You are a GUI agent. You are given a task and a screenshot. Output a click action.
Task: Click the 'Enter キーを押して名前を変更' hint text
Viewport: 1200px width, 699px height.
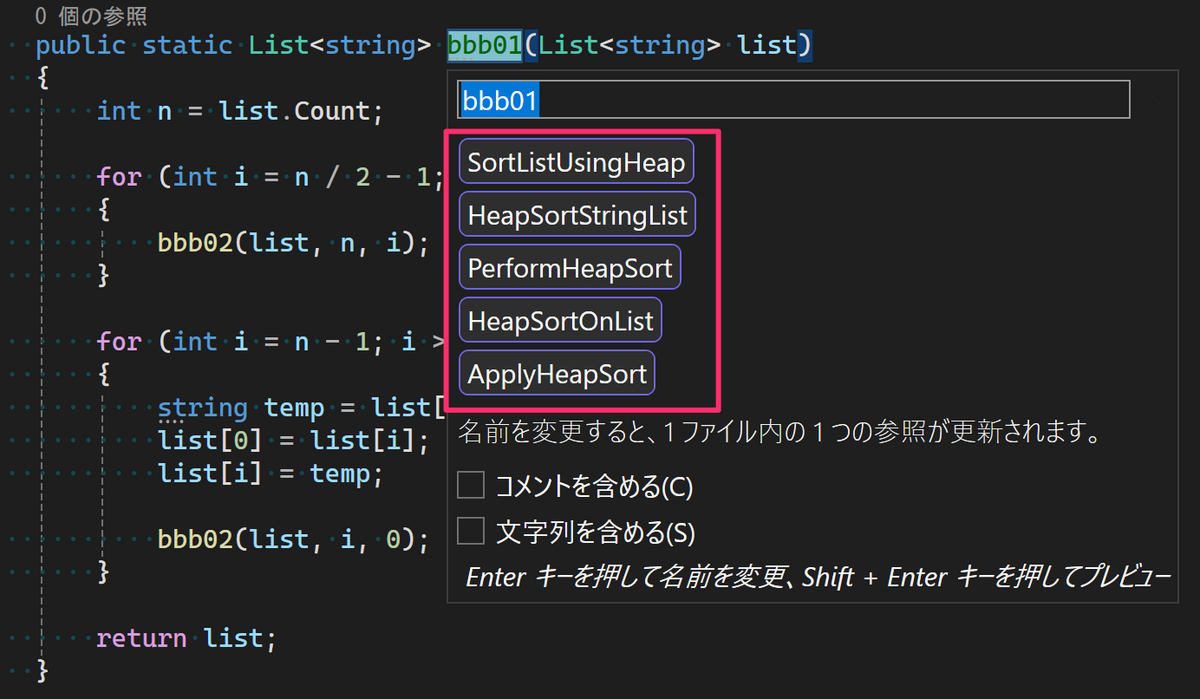click(627, 578)
